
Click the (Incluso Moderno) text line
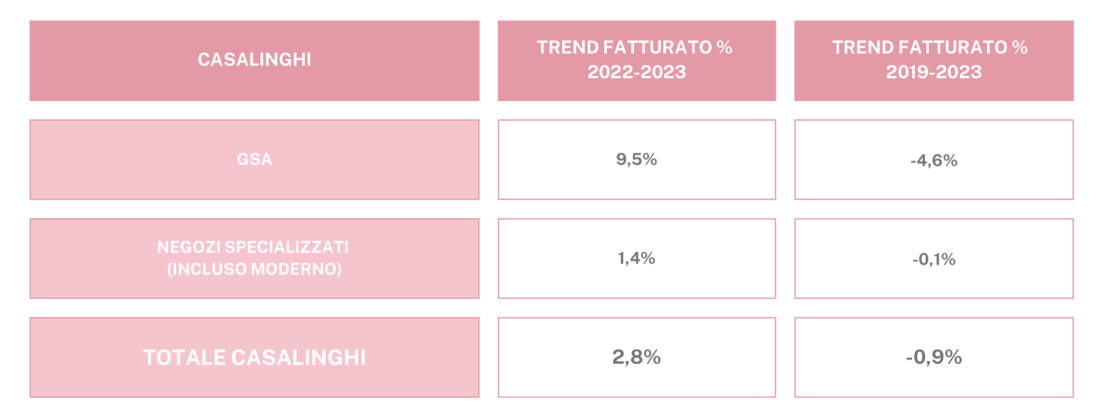point(254,269)
